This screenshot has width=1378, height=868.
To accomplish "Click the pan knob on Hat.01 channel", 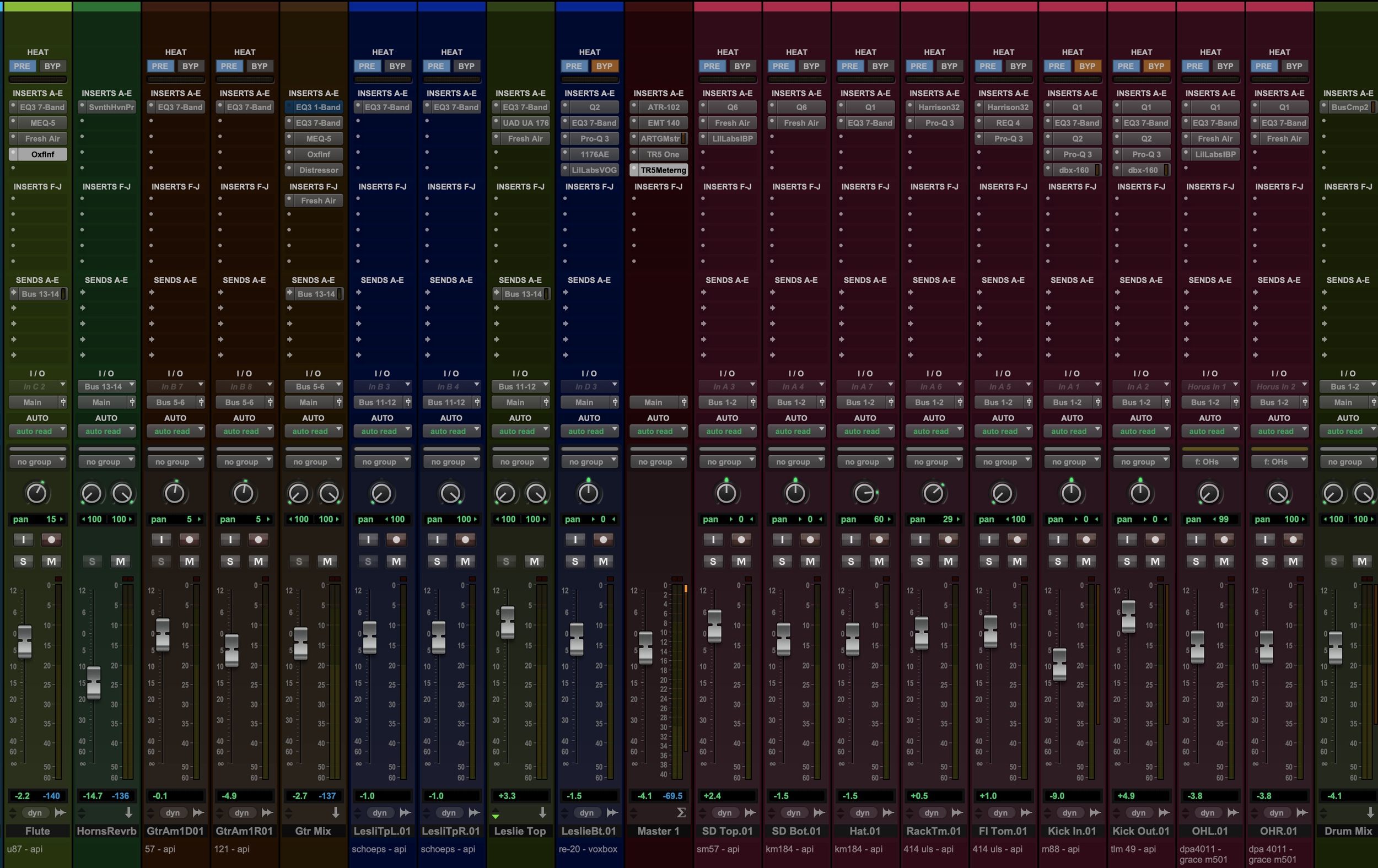I will point(864,493).
